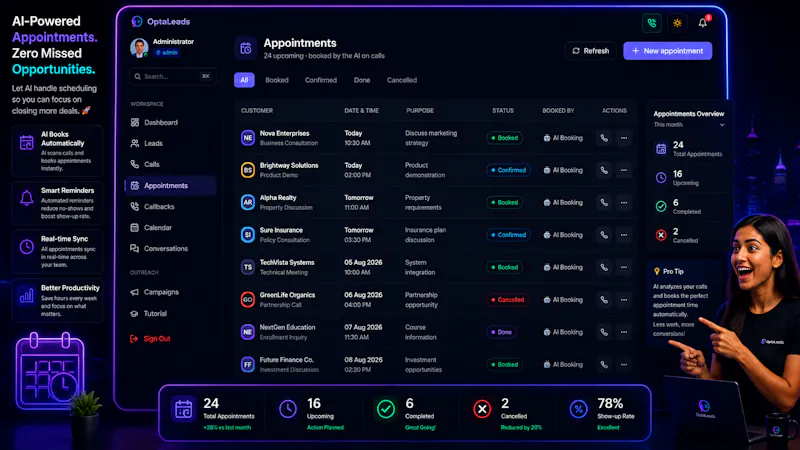This screenshot has height=450, width=800.
Task: Open Campaigns in the sidebar
Action: click(170, 292)
